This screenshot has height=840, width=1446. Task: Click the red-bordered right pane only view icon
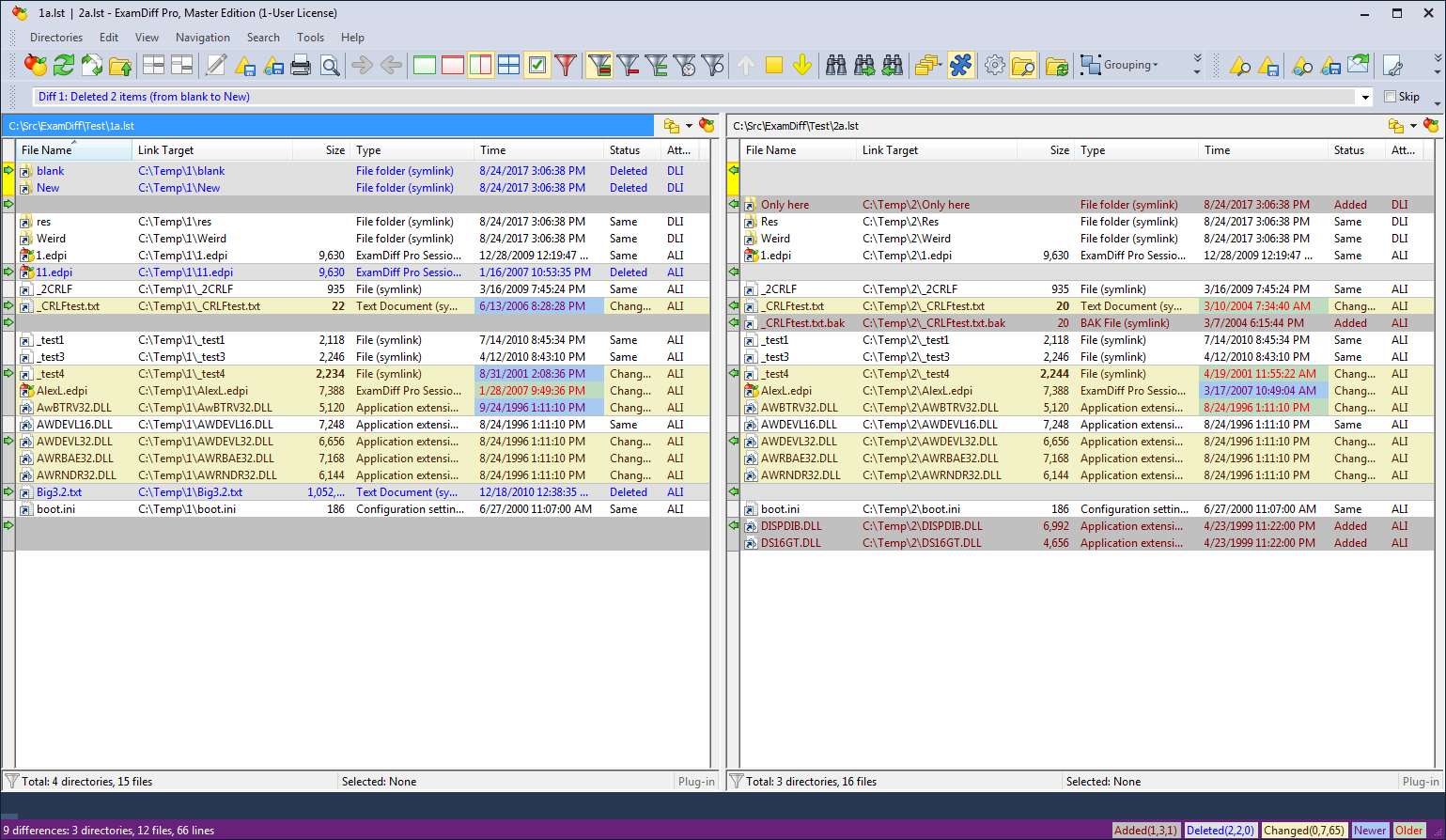tap(453, 65)
